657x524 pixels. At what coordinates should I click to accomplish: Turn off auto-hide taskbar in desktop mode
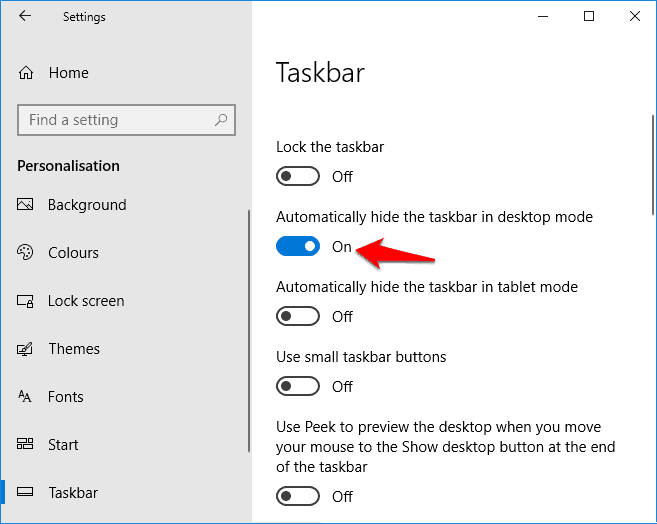coord(298,246)
